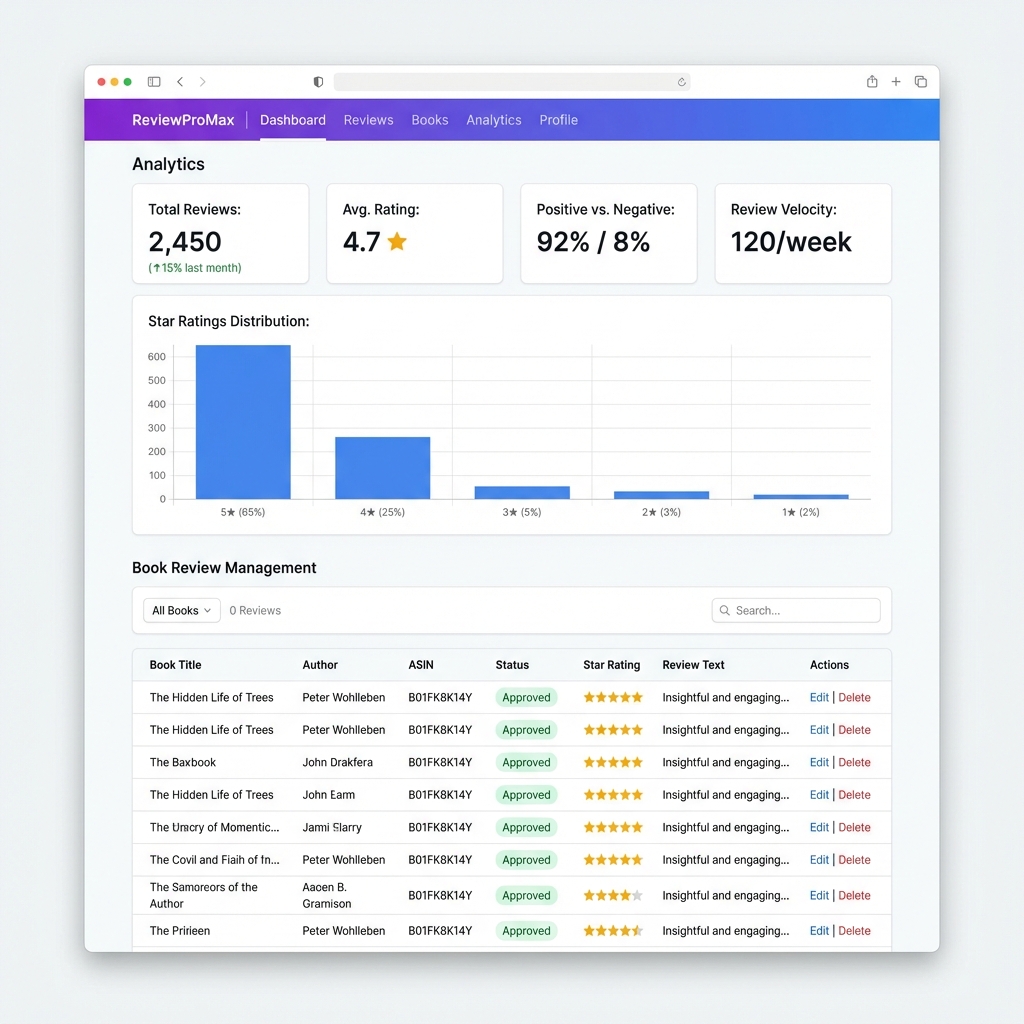Show tab overview icon
Viewport: 1024px width, 1024px height.
tap(920, 82)
